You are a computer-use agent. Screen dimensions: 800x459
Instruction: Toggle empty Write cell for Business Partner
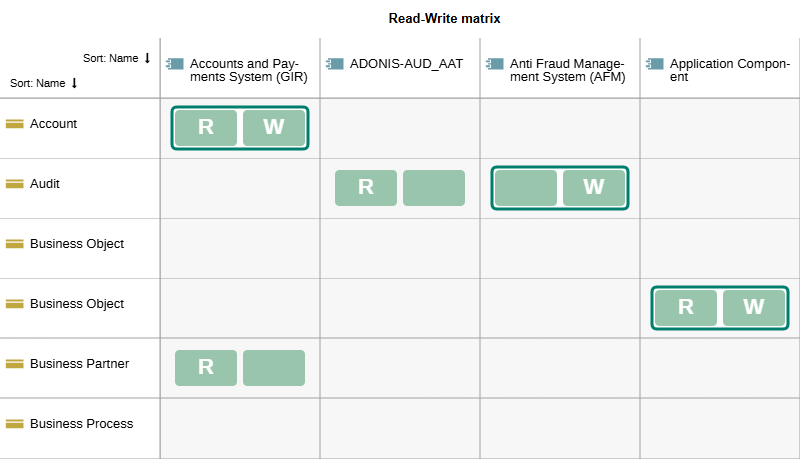274,368
